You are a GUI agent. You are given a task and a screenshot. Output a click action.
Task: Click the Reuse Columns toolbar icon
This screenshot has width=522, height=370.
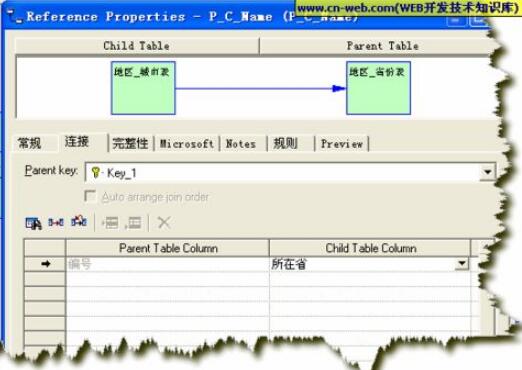tap(56, 222)
